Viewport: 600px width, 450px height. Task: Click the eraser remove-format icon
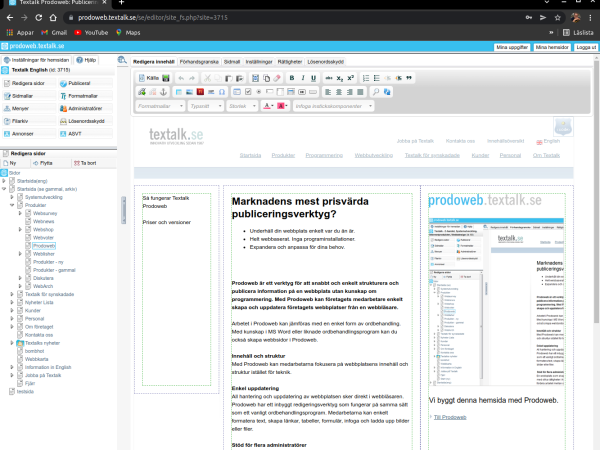pos(277,78)
